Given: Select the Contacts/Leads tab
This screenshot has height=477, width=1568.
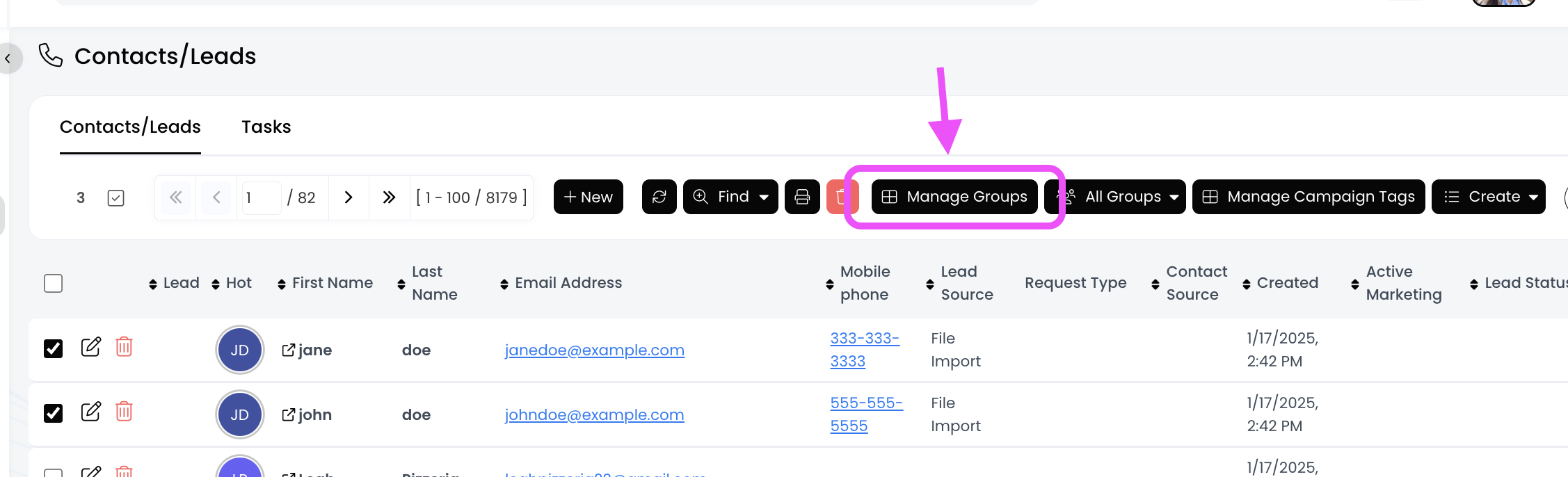Looking at the screenshot, I should 130,127.
